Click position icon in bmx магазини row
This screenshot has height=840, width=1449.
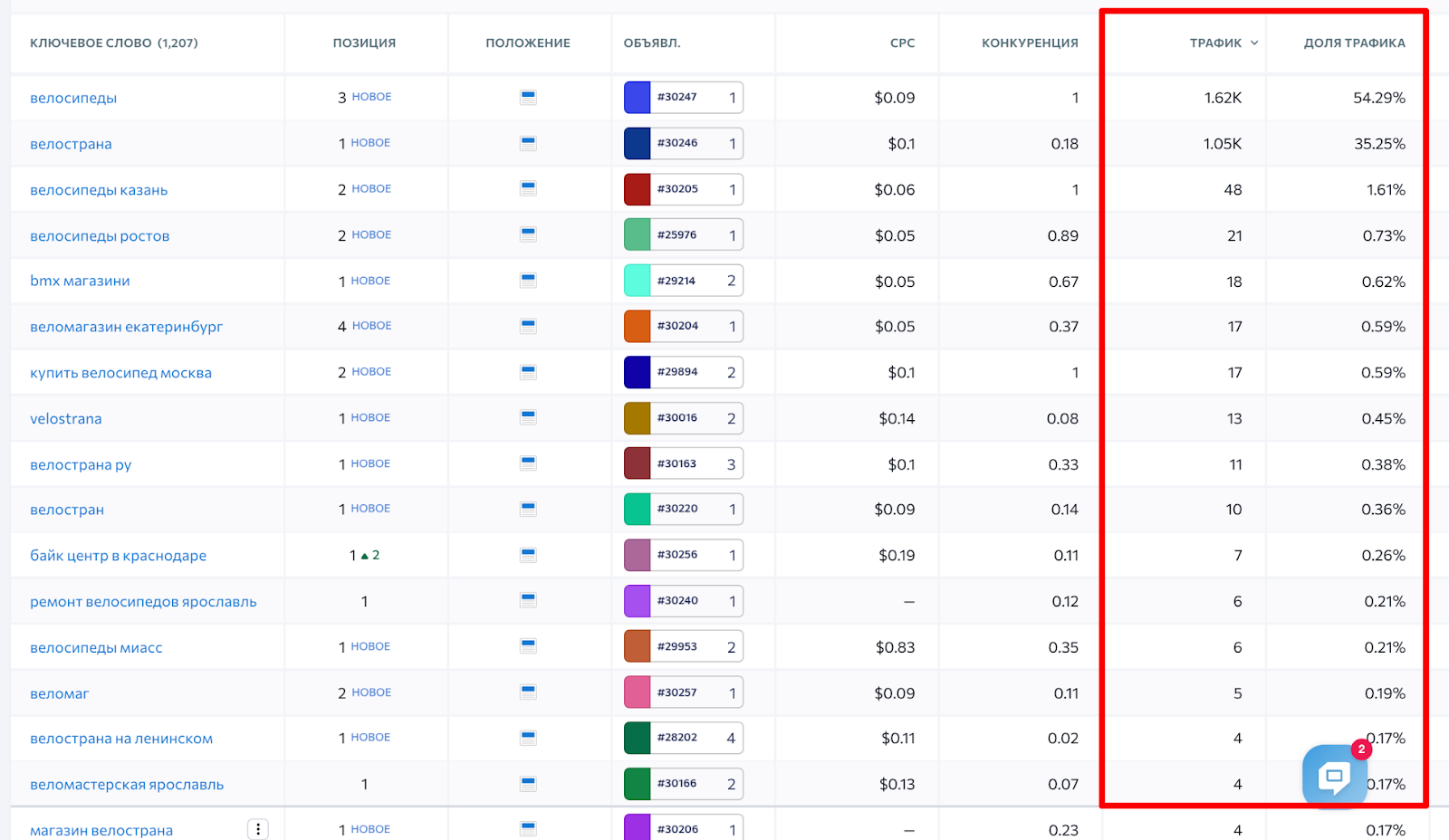pos(528,281)
